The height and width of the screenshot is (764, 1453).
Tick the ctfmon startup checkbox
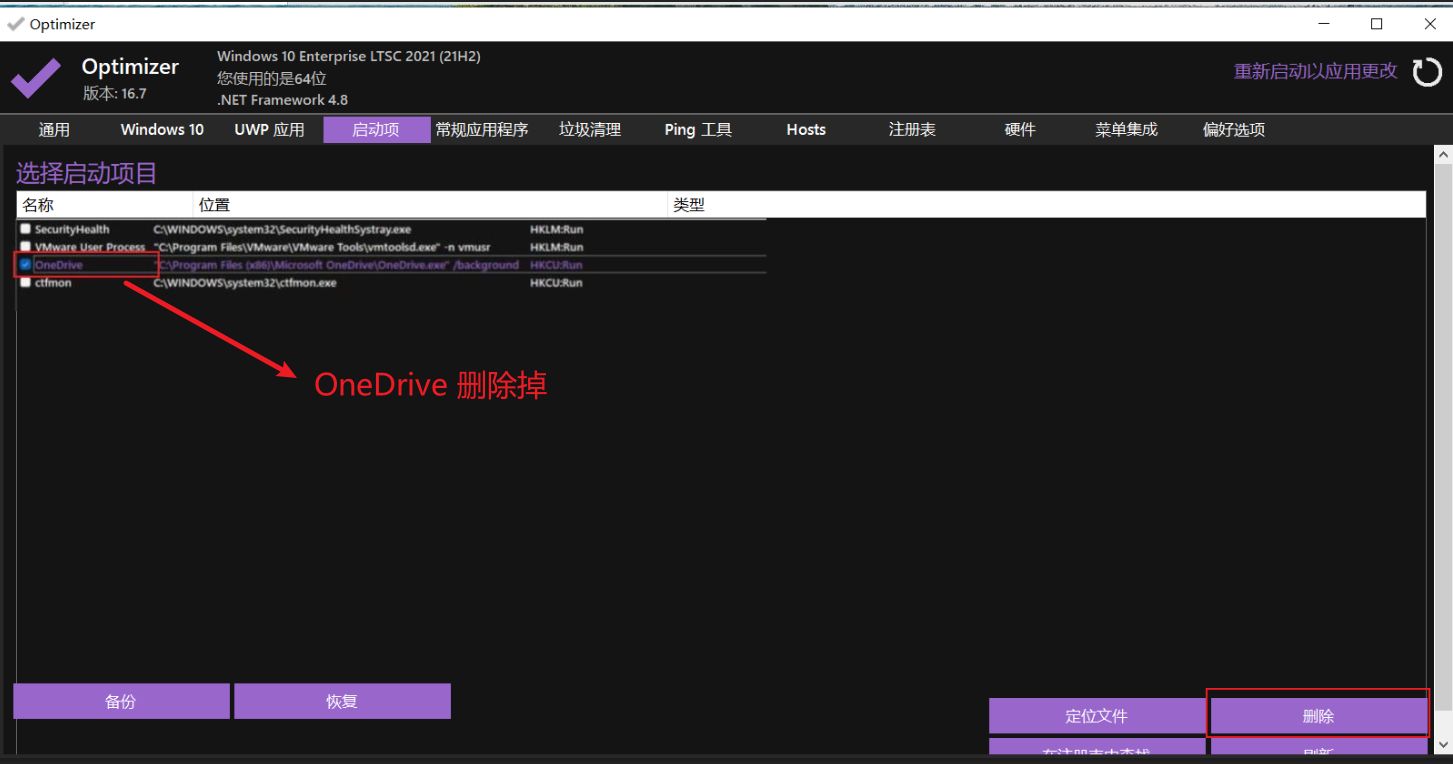26,283
